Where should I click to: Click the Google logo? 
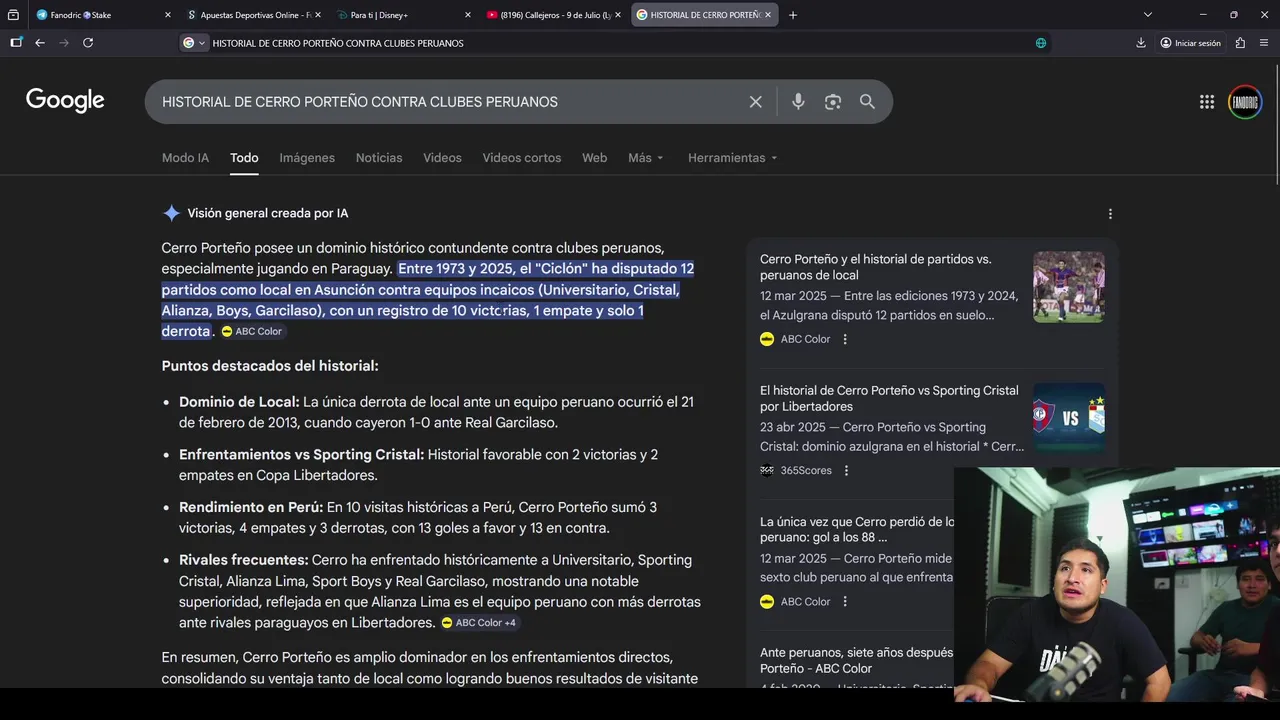tap(65, 101)
